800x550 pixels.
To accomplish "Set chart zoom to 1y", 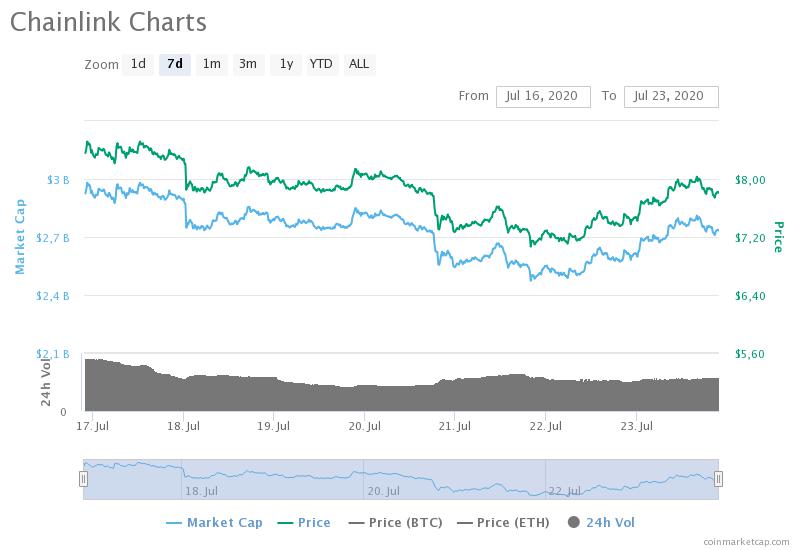I will (286, 64).
